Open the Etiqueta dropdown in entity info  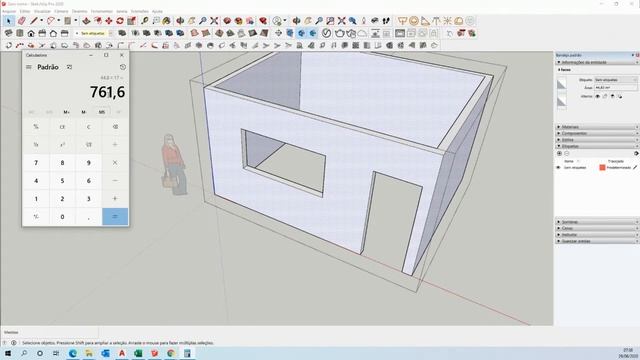tap(616, 80)
